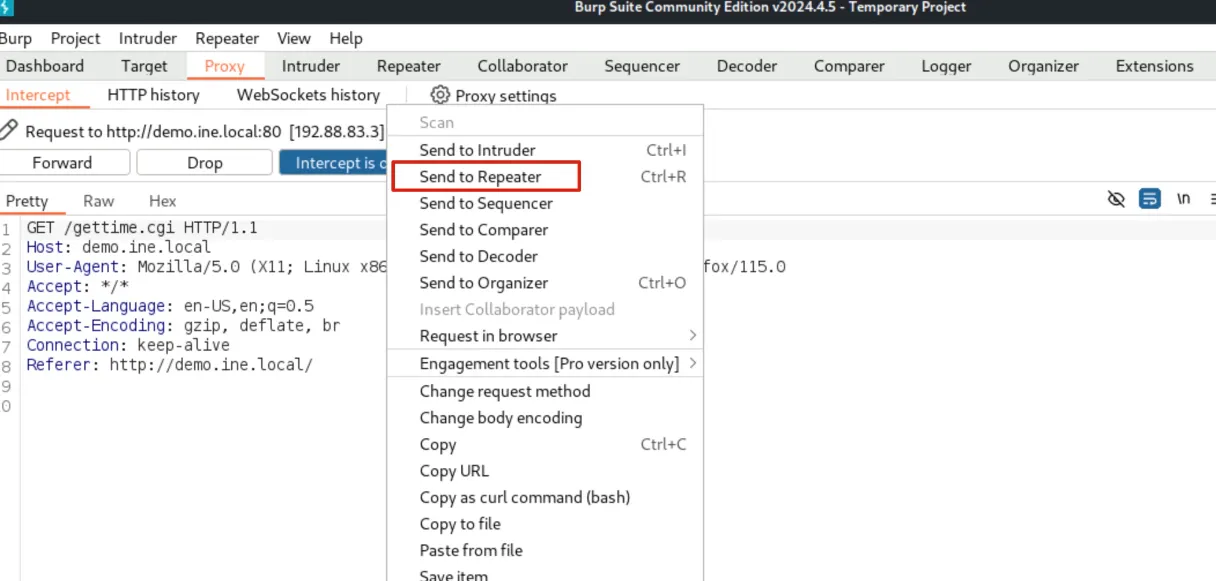The width and height of the screenshot is (1216, 581).
Task: Open the Logger tab
Action: pos(946,66)
